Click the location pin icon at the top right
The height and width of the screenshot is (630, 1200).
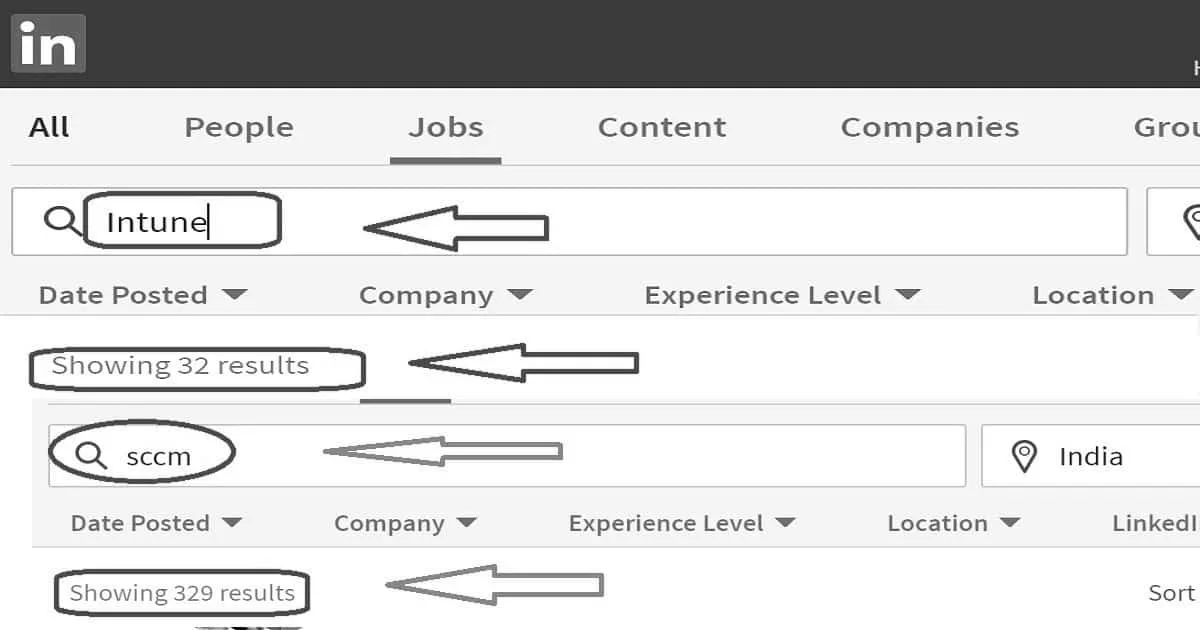pos(1195,221)
